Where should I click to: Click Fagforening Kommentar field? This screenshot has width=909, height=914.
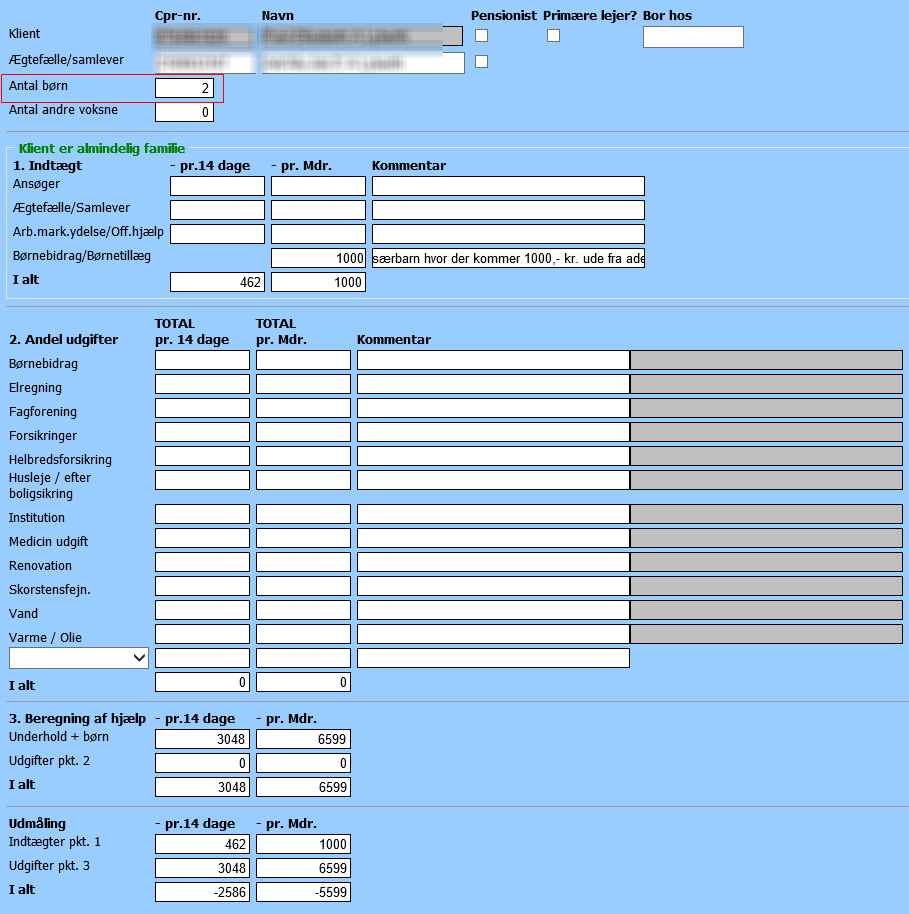click(x=493, y=408)
